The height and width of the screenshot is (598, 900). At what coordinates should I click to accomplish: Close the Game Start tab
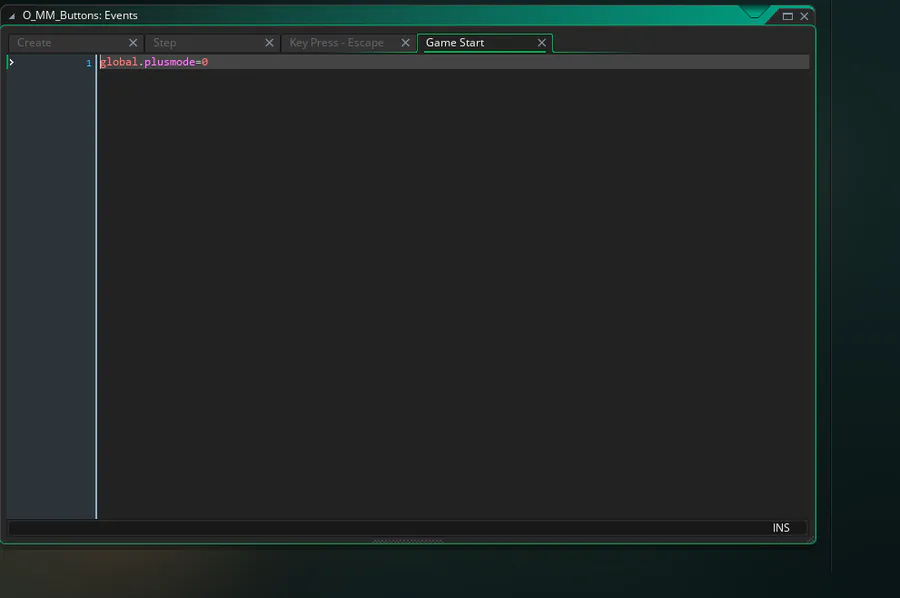tap(541, 43)
